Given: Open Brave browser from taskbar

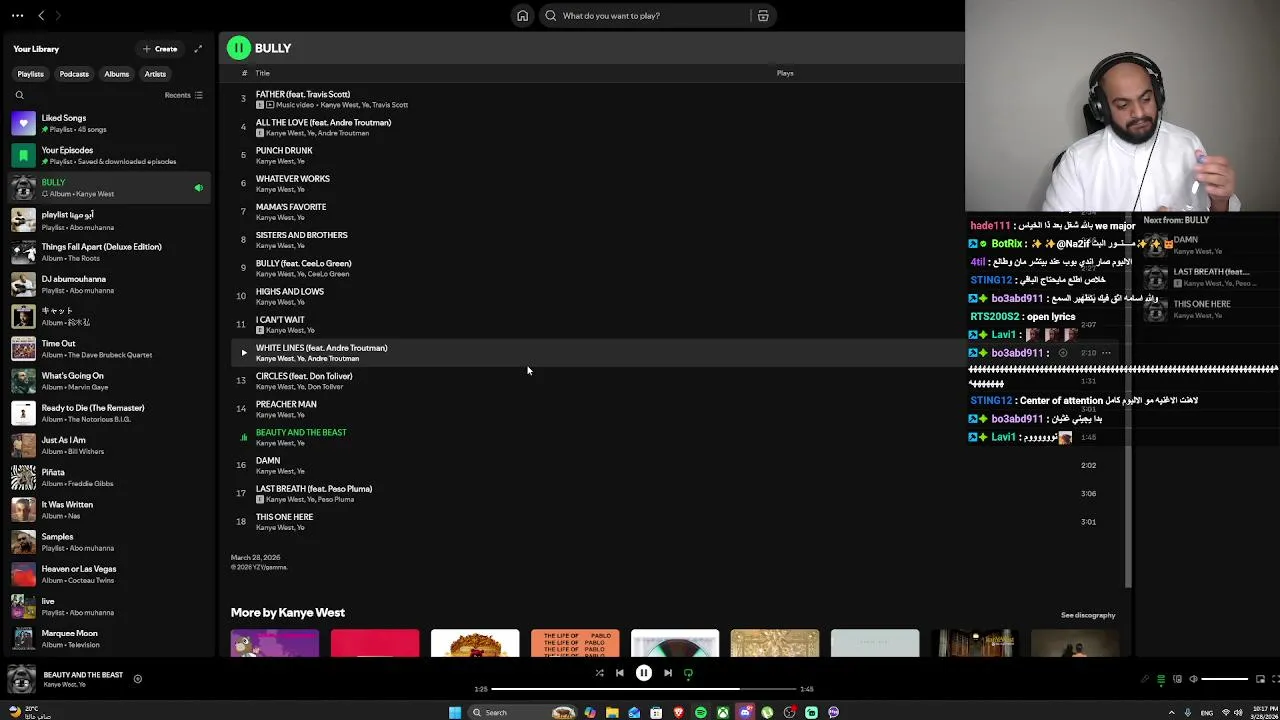Looking at the screenshot, I should point(678,712).
